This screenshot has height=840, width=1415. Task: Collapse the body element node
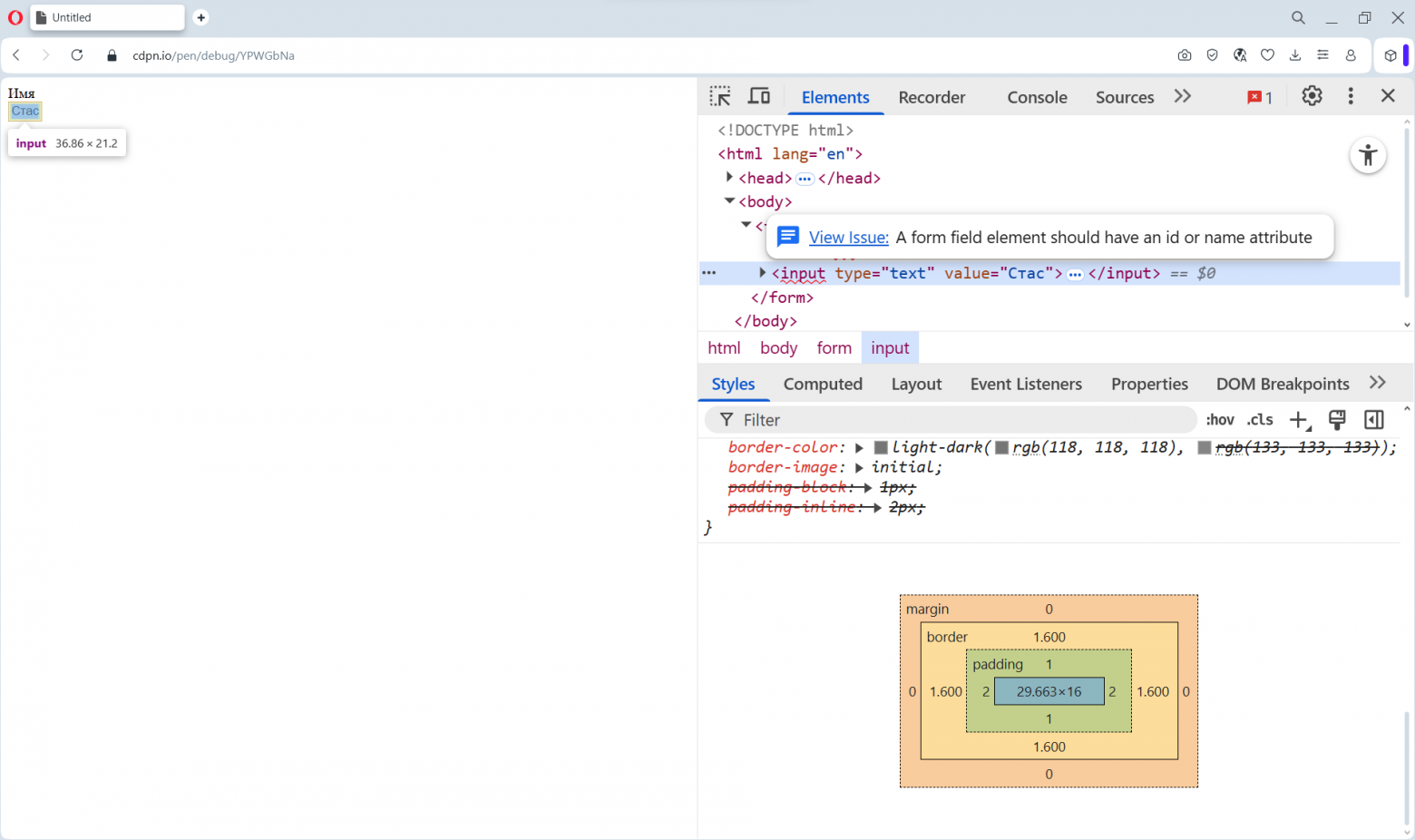pyautogui.click(x=729, y=201)
